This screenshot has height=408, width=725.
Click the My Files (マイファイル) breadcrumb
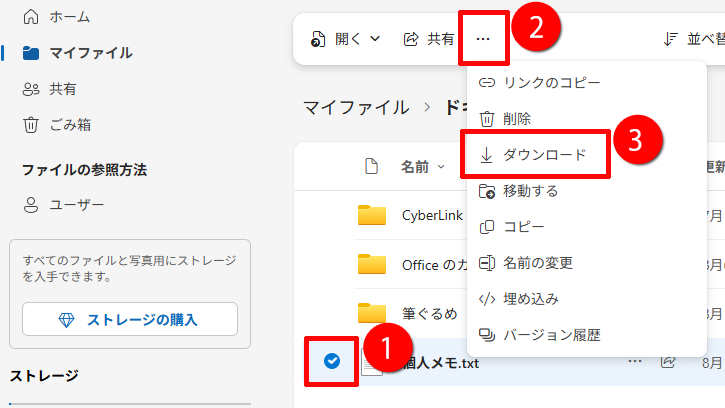pyautogui.click(x=356, y=108)
